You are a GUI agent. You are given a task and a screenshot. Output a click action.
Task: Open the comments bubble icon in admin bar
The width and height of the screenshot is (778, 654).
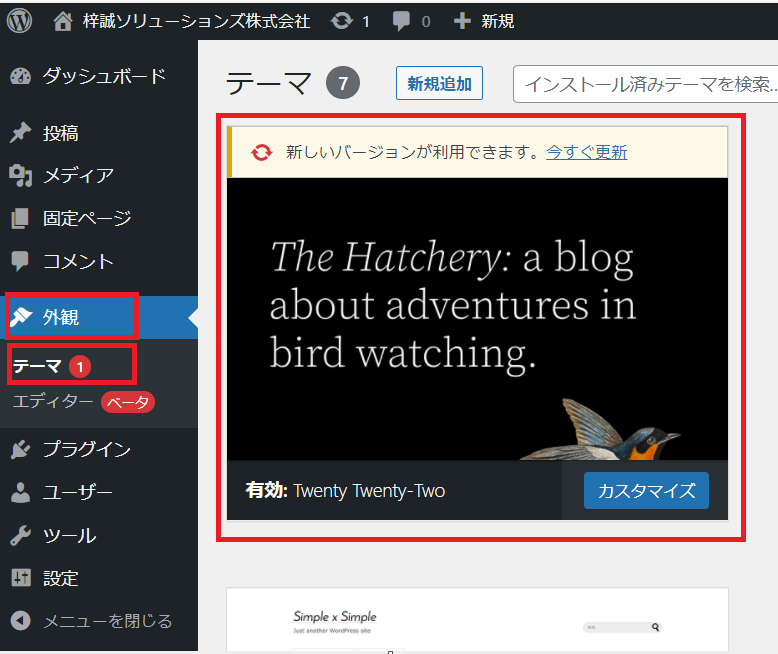click(401, 21)
